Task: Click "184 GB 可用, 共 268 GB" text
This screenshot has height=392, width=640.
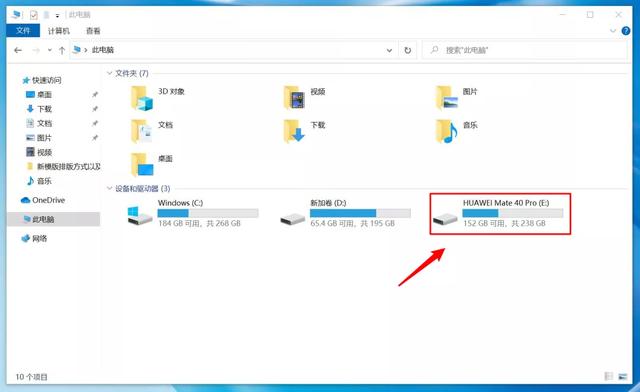Action: 199,223
